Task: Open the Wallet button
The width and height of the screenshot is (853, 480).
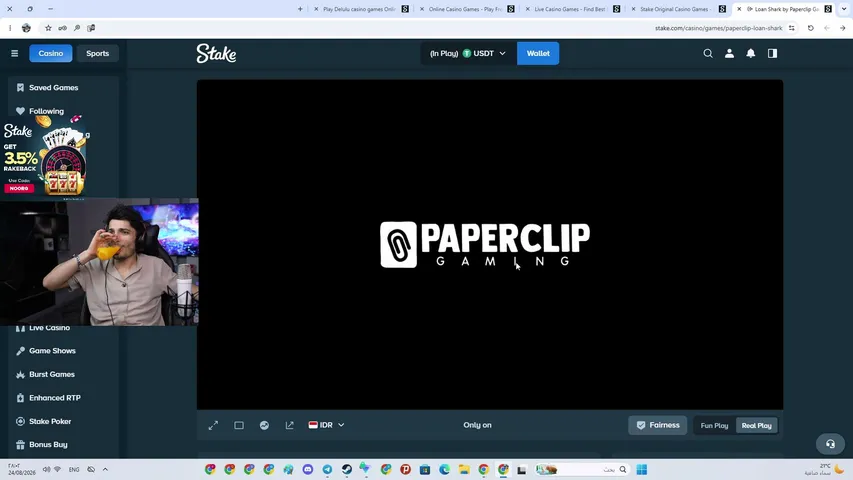Action: 538,53
